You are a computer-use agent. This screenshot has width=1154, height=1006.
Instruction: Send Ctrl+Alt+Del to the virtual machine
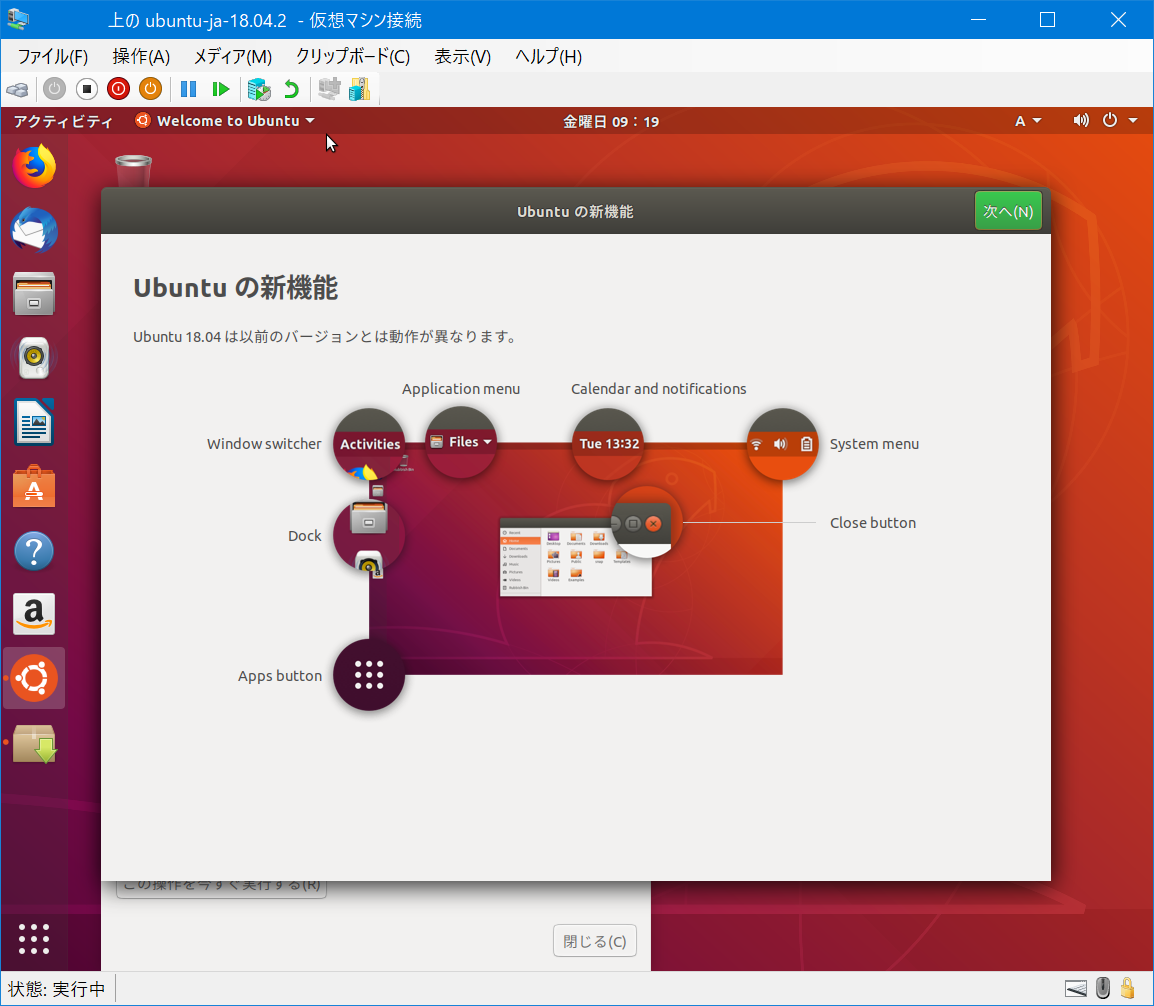tap(16, 89)
